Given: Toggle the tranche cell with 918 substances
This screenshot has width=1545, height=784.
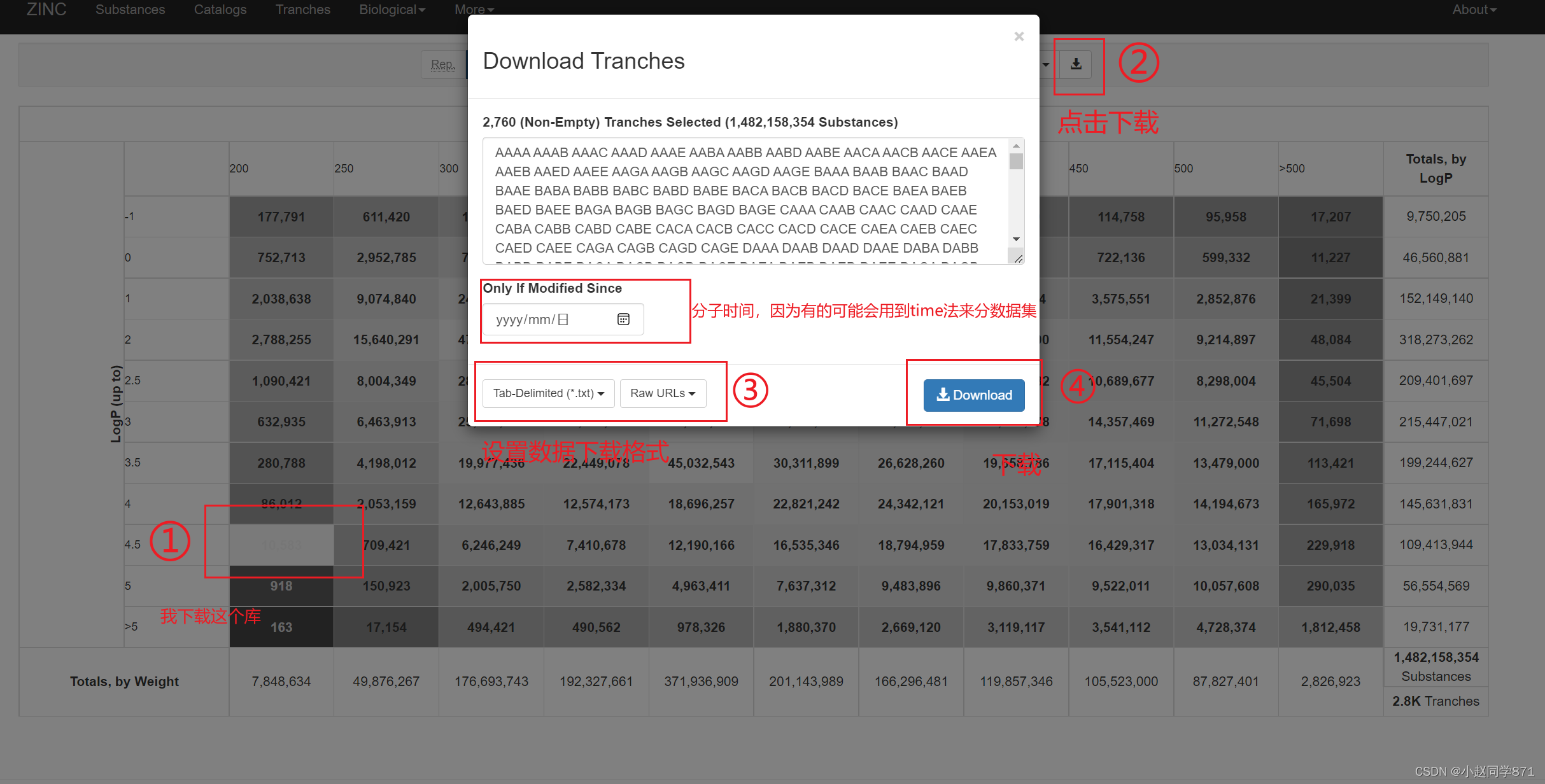Looking at the screenshot, I should [x=281, y=586].
